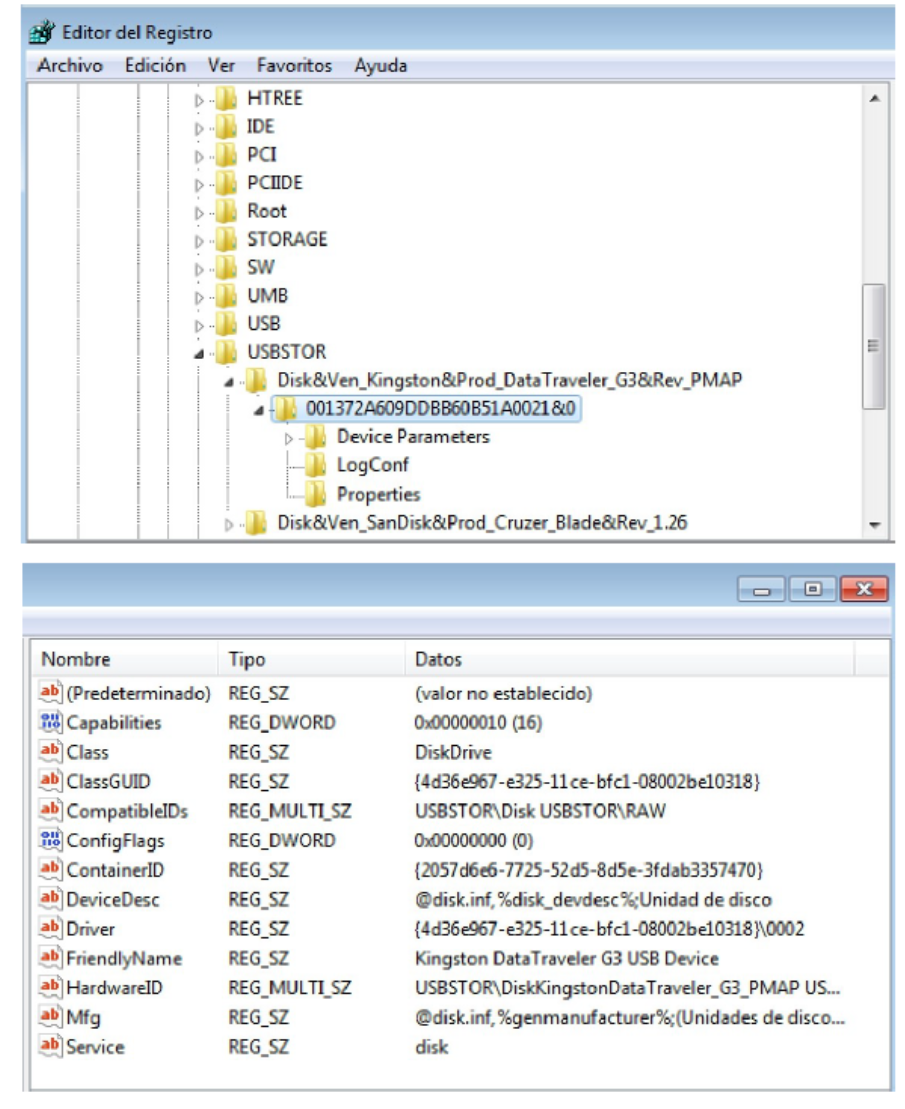Select the 001372A609DDBB60B51A0021&0 key
This screenshot has width=905, height=1109.
point(440,409)
